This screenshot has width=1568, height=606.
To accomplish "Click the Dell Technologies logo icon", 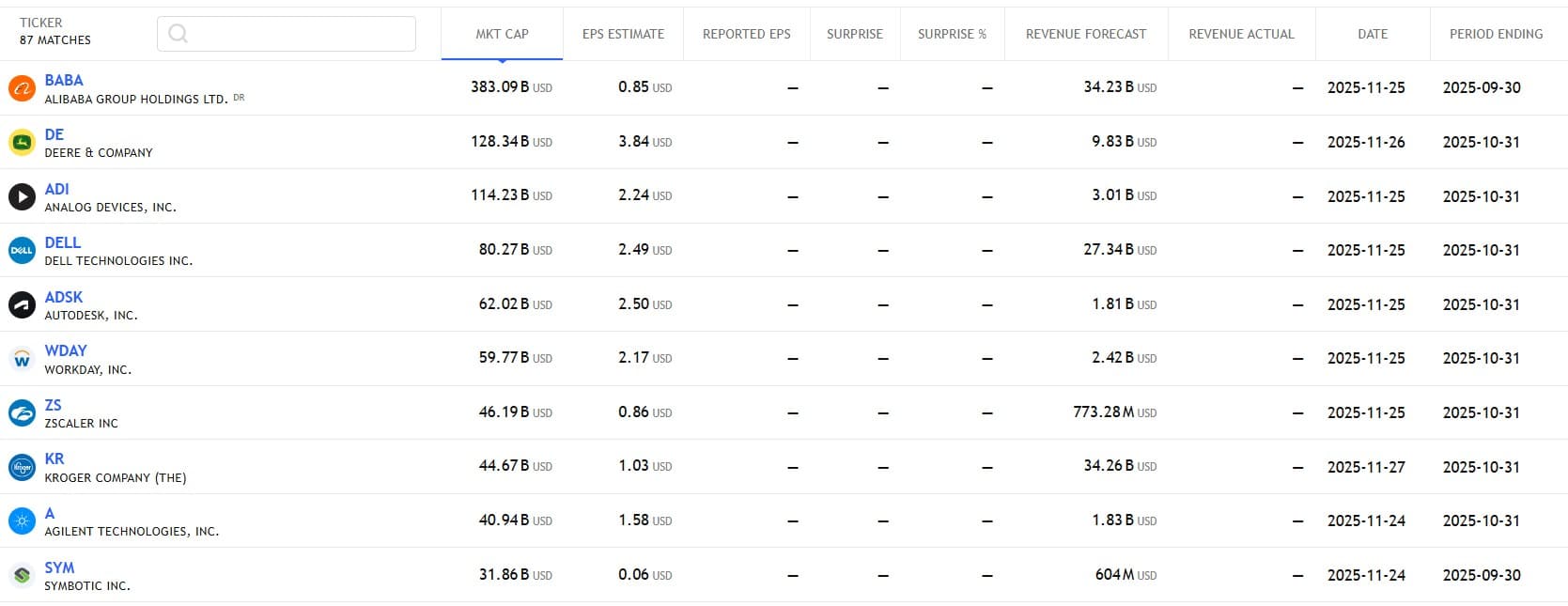I will [x=22, y=251].
